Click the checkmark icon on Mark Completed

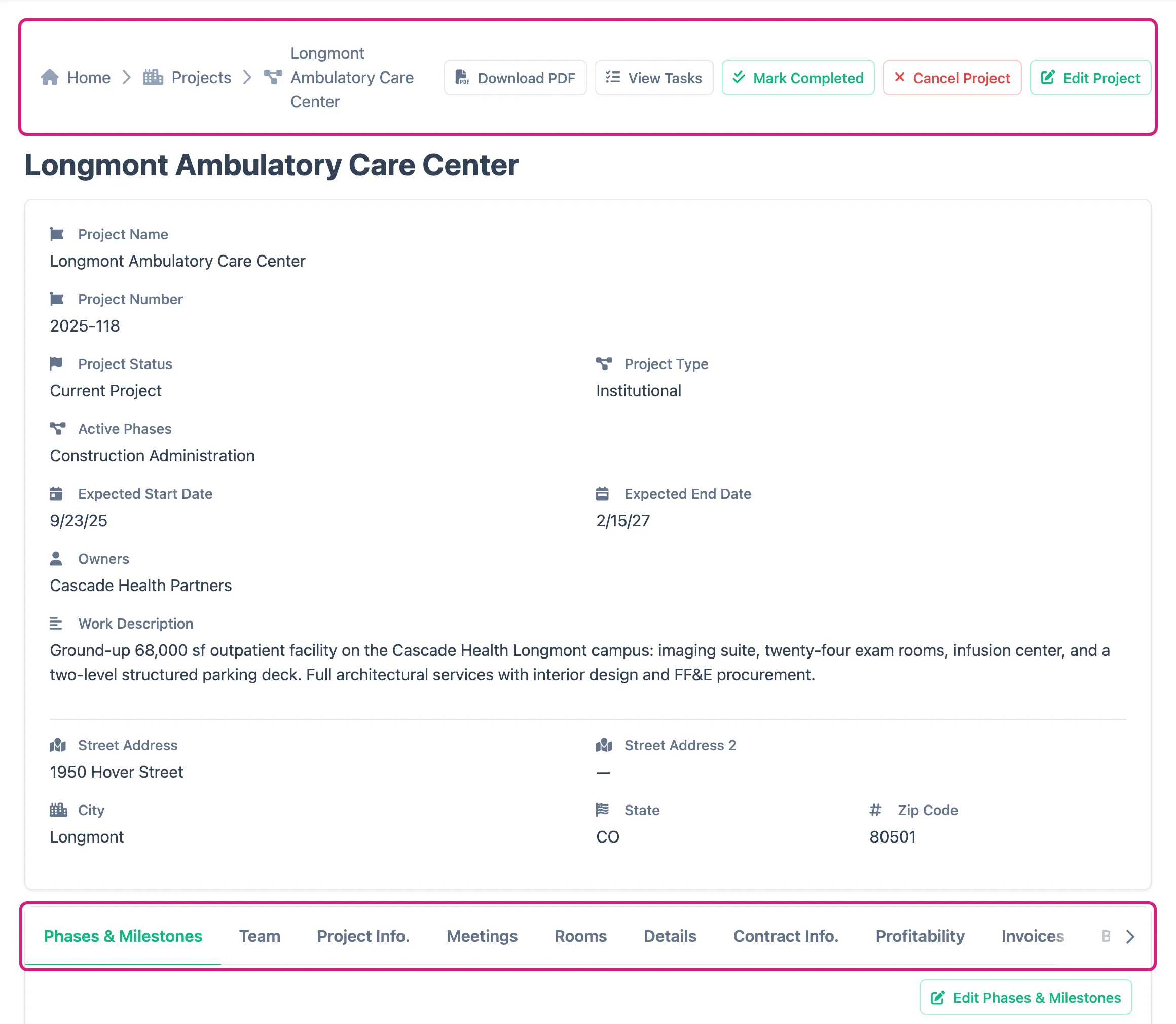click(738, 77)
